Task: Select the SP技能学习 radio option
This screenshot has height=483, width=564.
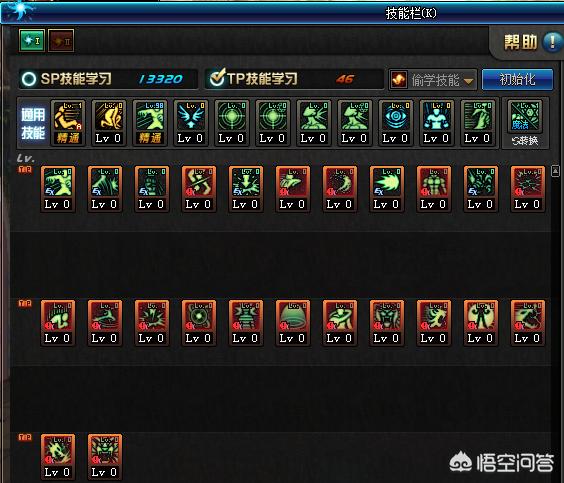Action: 29,79
